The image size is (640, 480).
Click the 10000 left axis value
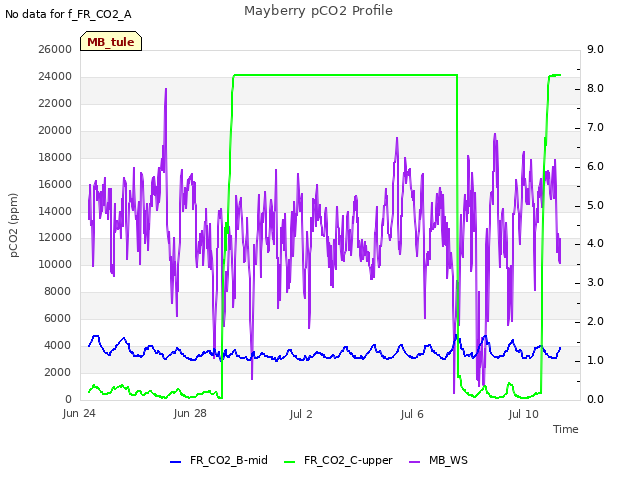pos(55,264)
